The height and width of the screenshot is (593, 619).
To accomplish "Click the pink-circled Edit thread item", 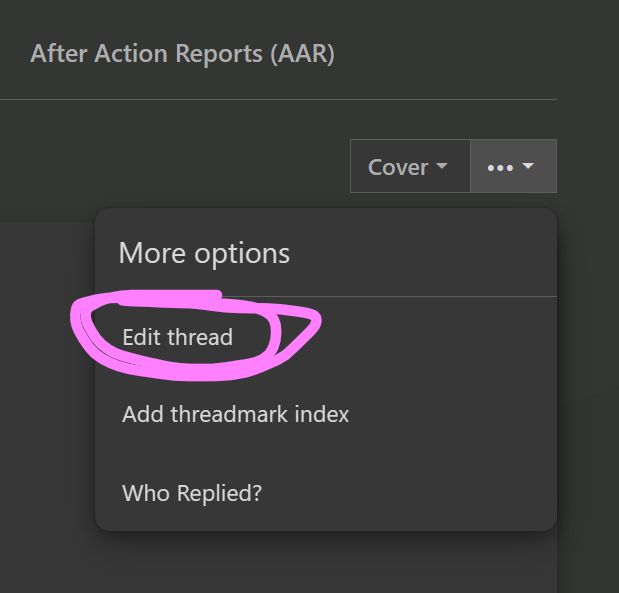I will pyautogui.click(x=177, y=337).
